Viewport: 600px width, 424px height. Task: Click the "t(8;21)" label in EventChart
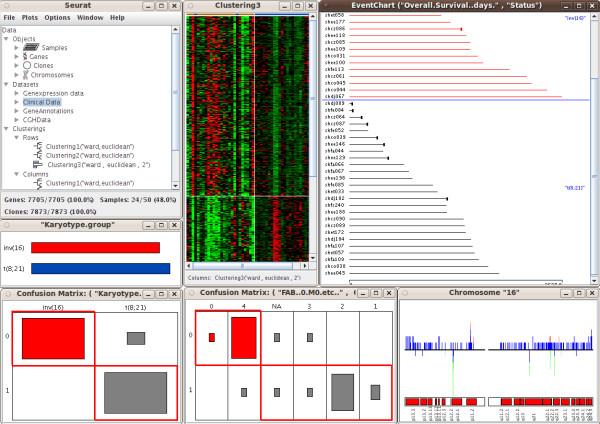[x=574, y=188]
